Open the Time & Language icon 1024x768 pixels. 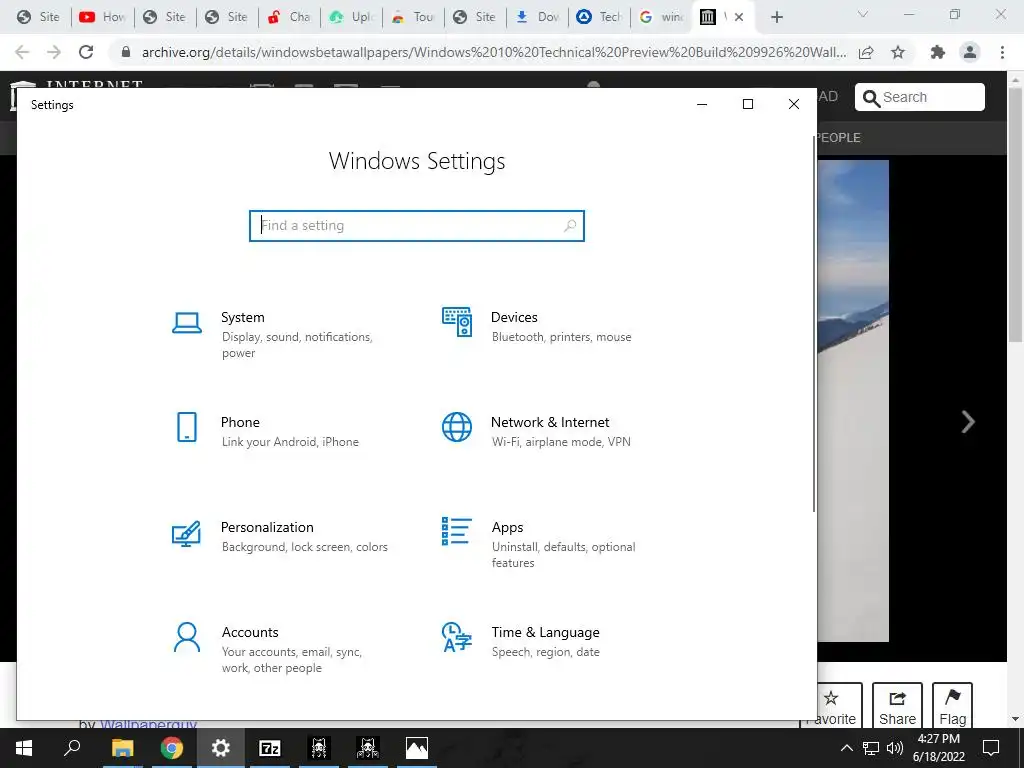(456, 637)
